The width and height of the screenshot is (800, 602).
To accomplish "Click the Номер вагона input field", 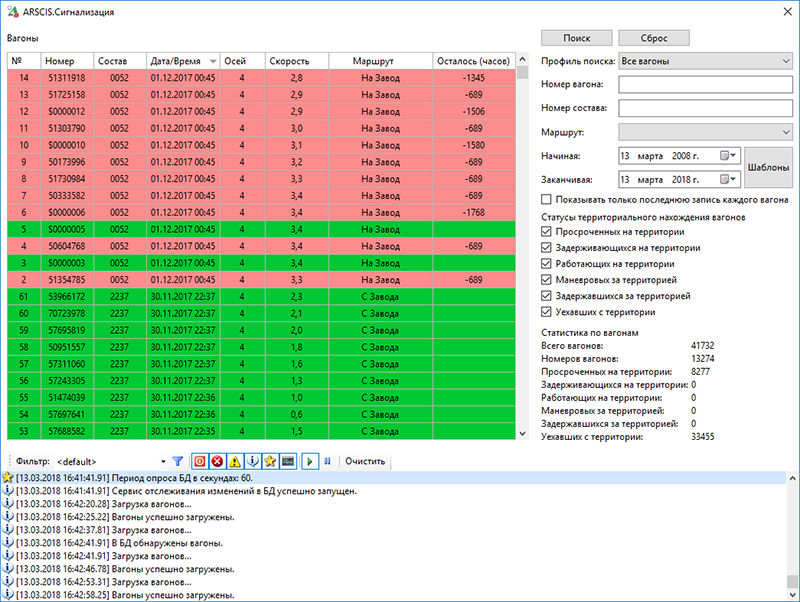I will (x=706, y=84).
